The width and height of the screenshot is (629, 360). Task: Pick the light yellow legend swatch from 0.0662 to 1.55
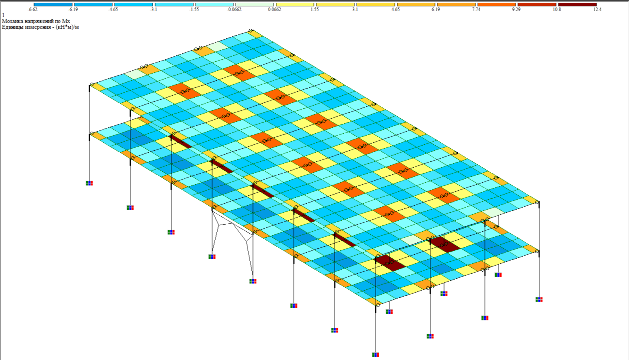click(295, 4)
